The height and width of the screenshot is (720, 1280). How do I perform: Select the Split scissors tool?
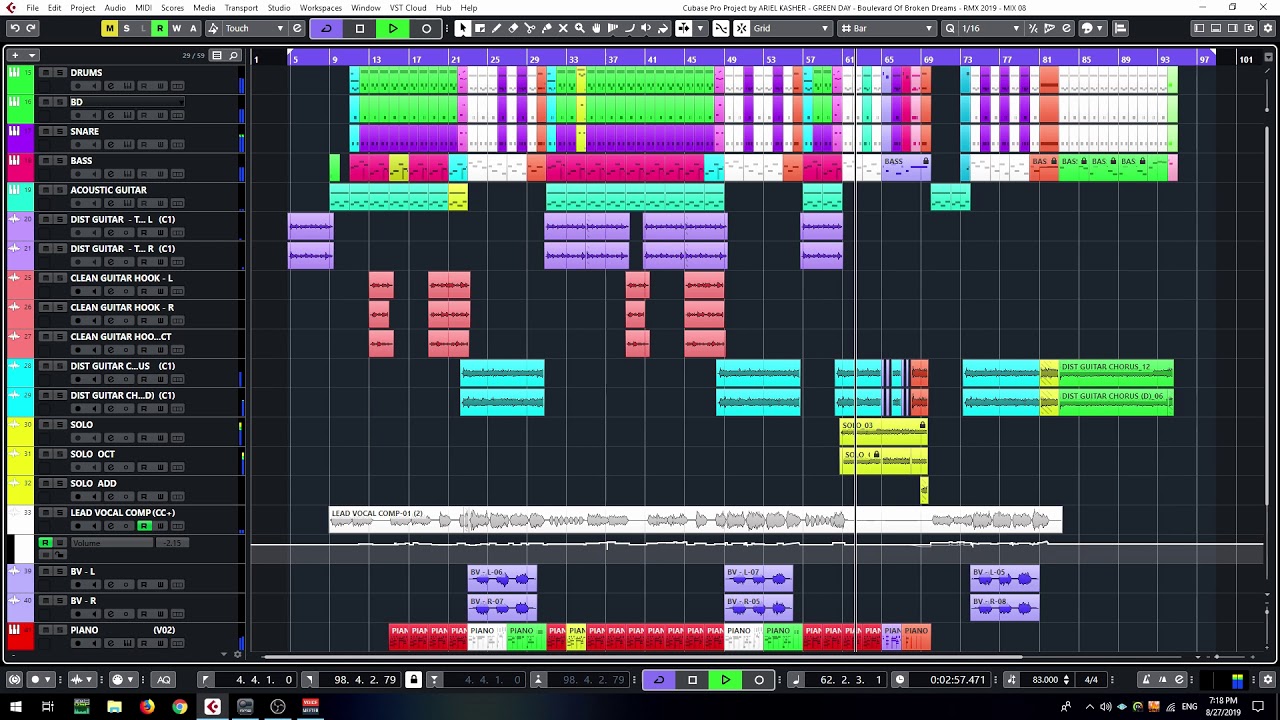click(530, 28)
